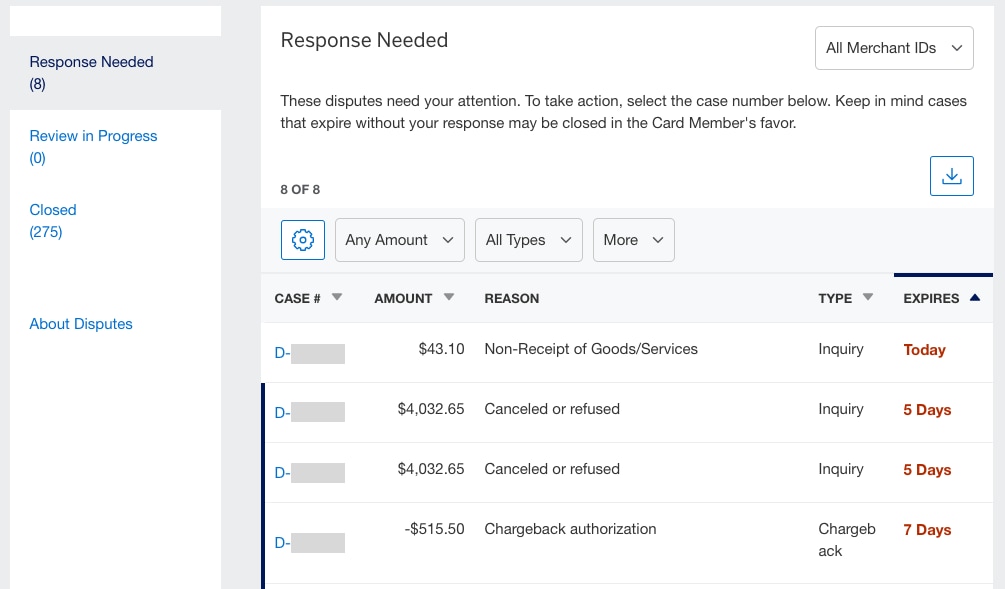Open the About Disputes link

pyautogui.click(x=81, y=324)
